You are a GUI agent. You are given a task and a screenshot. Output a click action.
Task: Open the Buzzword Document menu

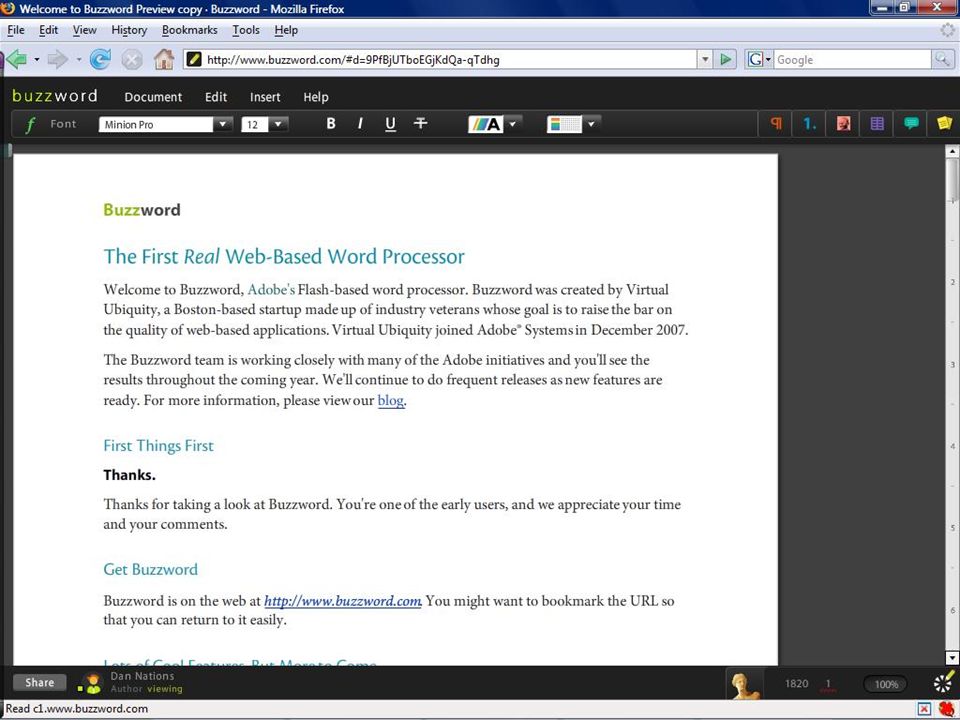click(x=153, y=97)
